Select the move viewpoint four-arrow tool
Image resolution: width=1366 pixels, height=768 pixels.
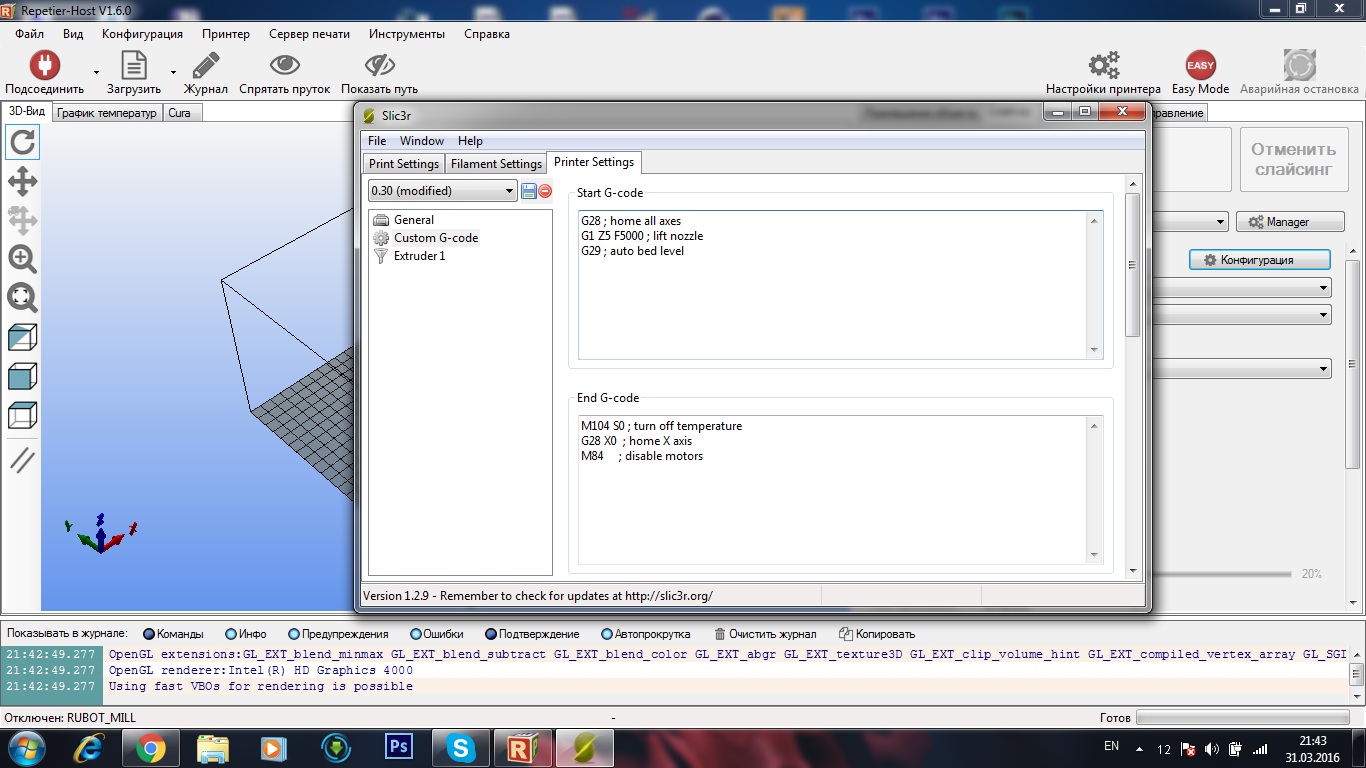click(x=22, y=181)
